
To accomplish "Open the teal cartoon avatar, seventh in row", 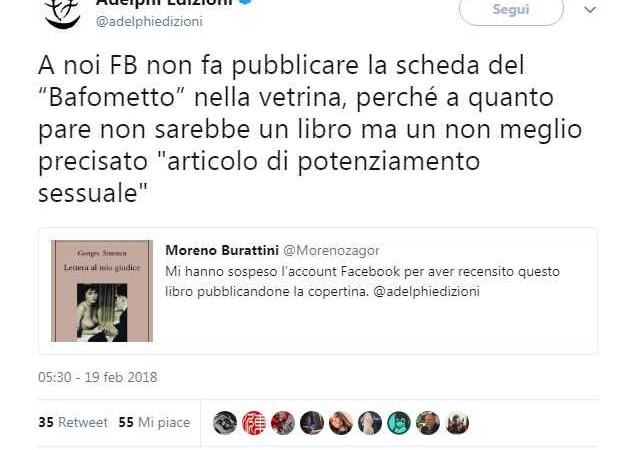I will tap(399, 423).
